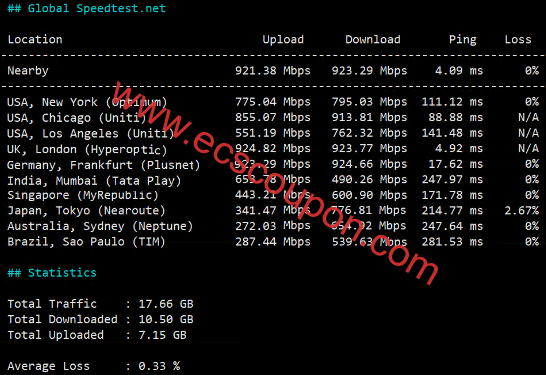Click New York upload 775.04 Mbps

pos(273,102)
